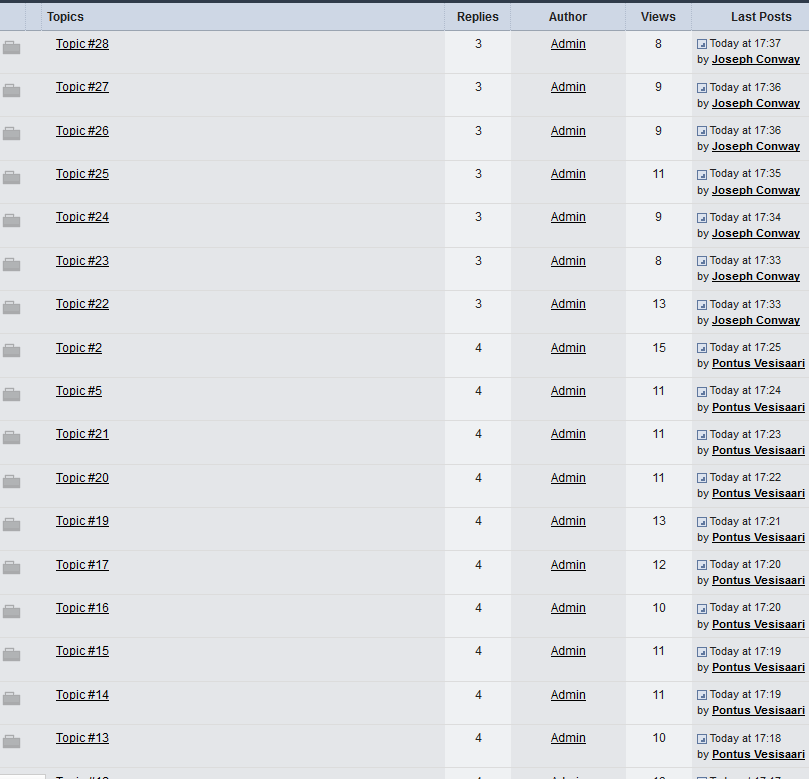Go to last post icon for Topic #21
The image size is (809, 779).
pos(702,435)
